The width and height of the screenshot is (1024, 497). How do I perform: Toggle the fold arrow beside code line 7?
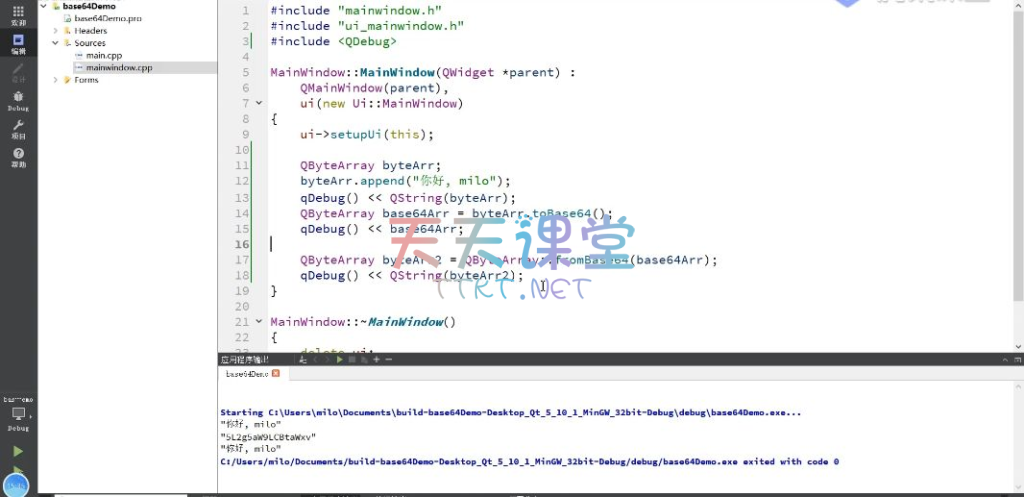coord(259,103)
